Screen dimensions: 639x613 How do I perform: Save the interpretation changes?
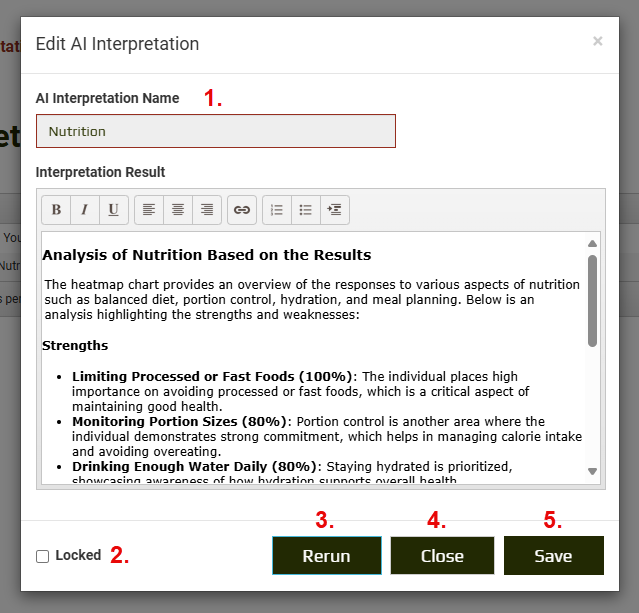point(553,556)
